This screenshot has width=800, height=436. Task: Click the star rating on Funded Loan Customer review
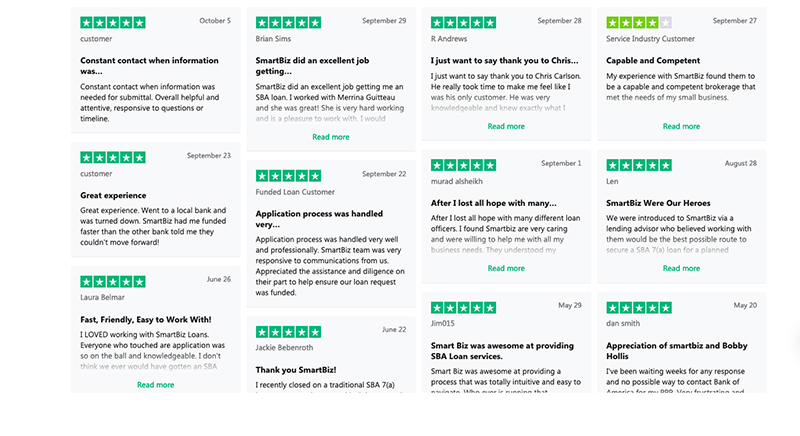coord(288,175)
